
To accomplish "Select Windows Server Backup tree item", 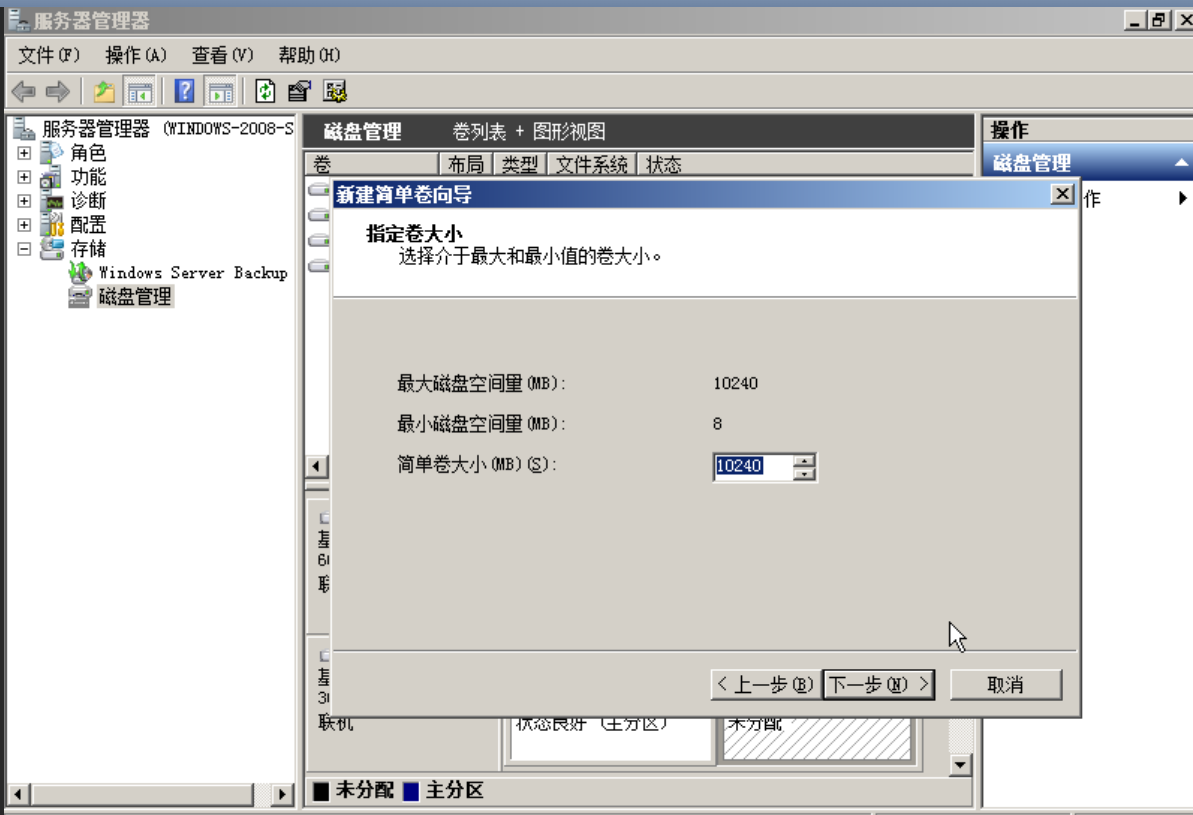I will click(x=193, y=272).
